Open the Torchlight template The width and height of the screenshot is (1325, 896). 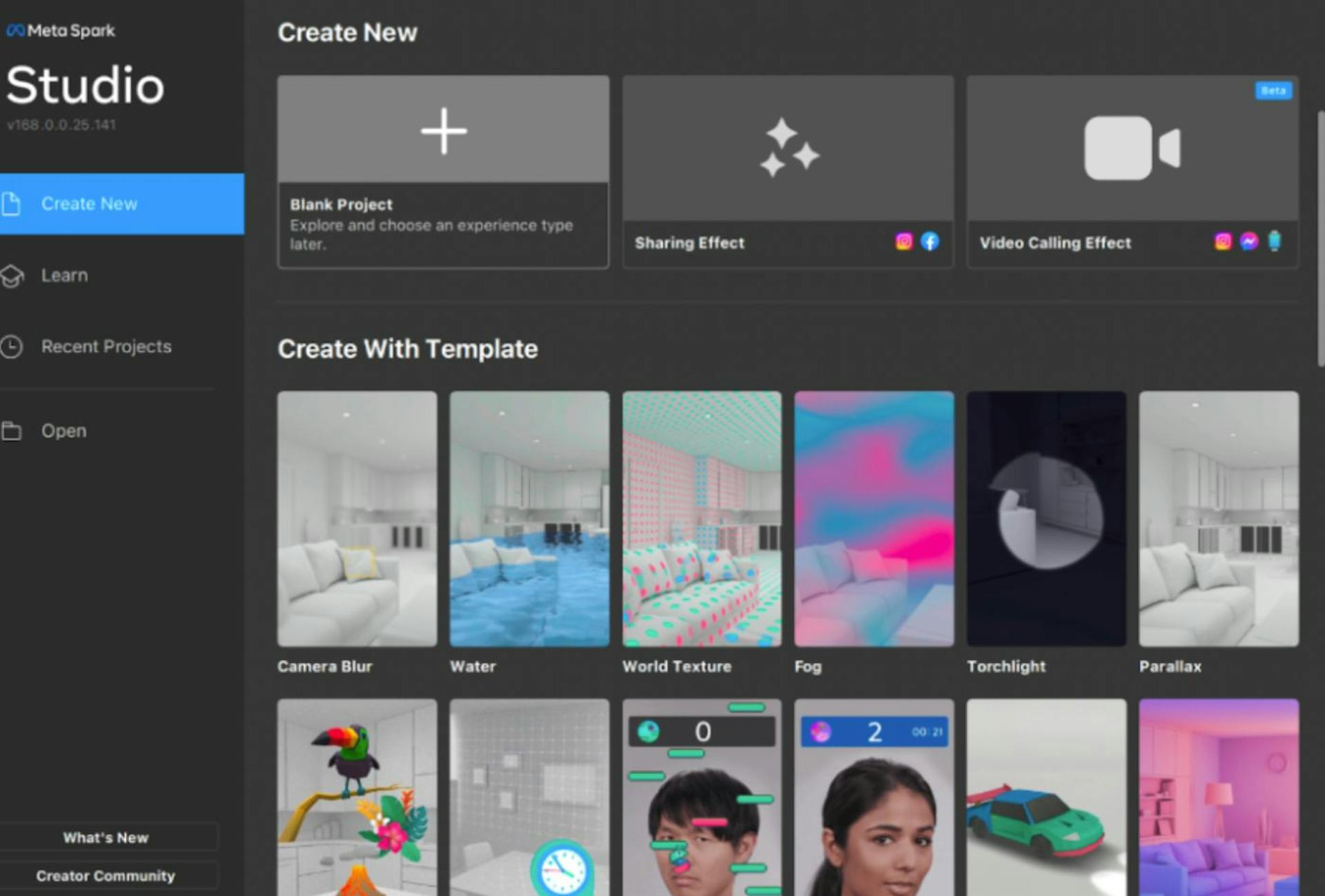[x=1046, y=518]
